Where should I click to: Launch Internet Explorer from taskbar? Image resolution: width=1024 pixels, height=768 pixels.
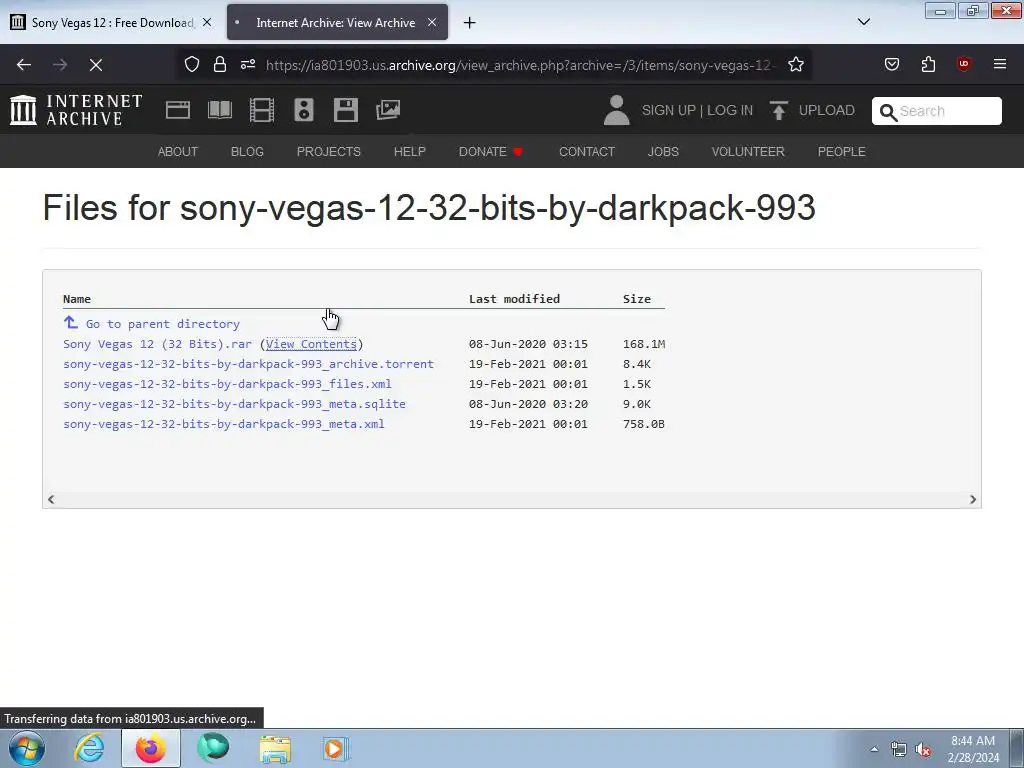[88, 748]
